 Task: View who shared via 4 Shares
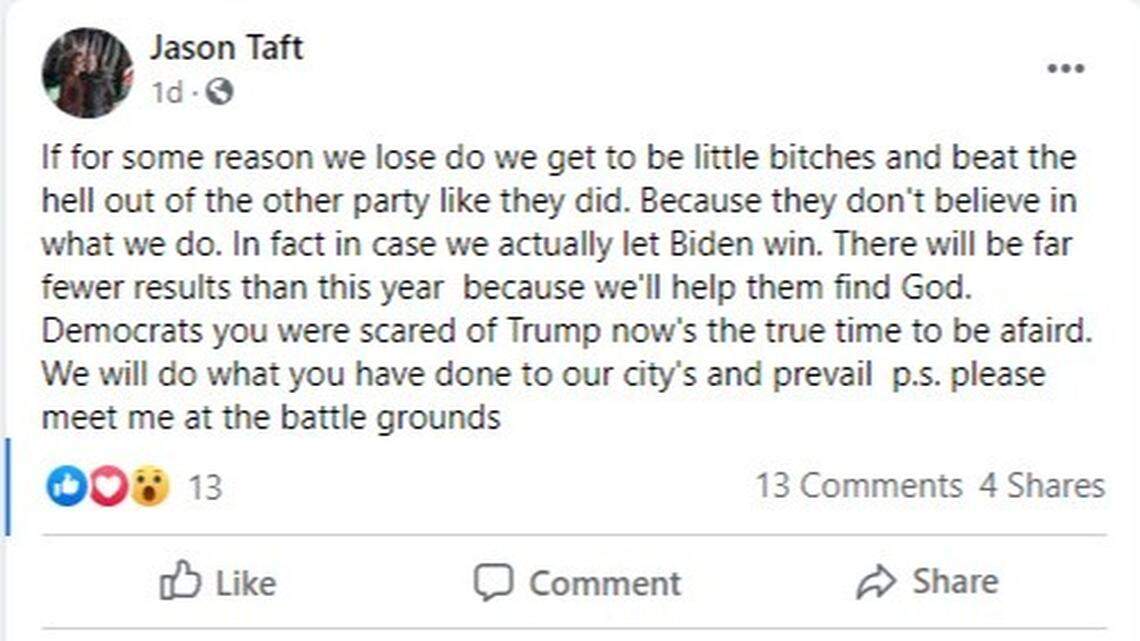(x=1041, y=486)
